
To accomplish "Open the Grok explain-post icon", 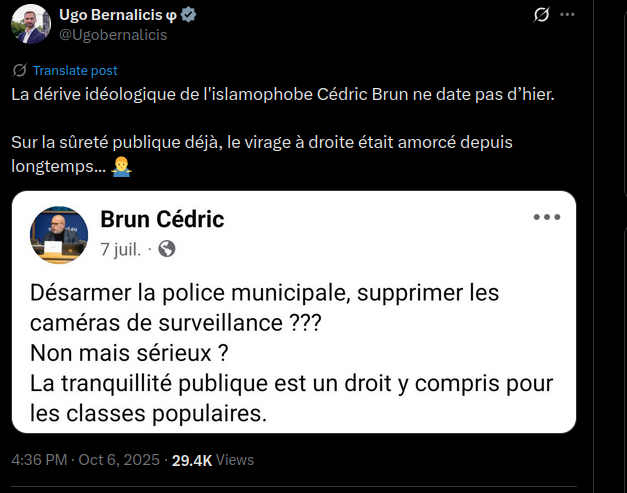I will point(541,15).
